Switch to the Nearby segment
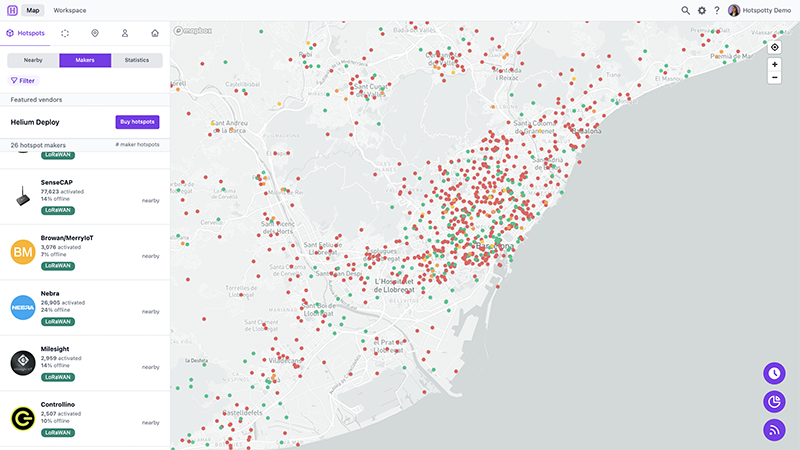The width and height of the screenshot is (800, 450). 33,60
